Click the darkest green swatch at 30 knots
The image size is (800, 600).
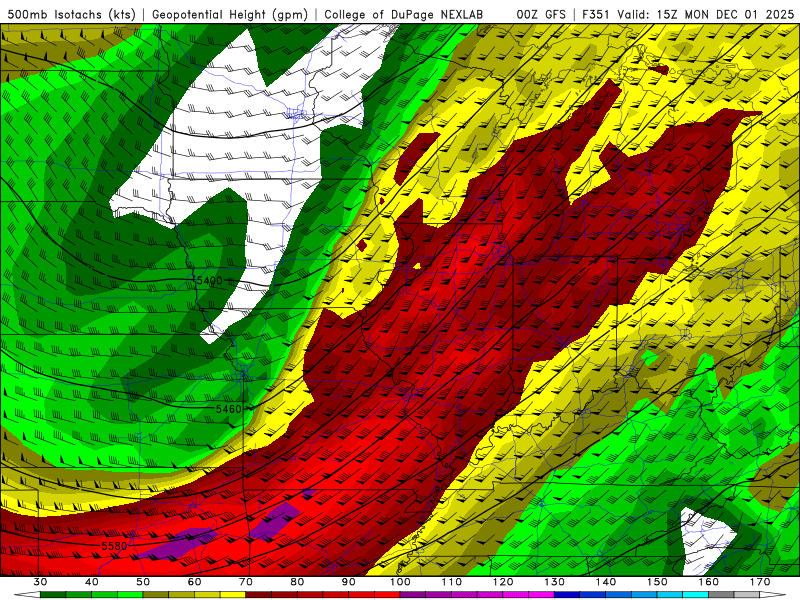53,595
